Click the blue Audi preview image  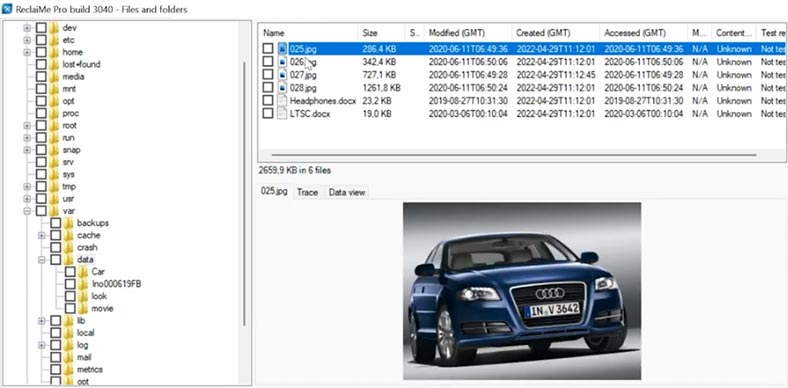(x=522, y=291)
